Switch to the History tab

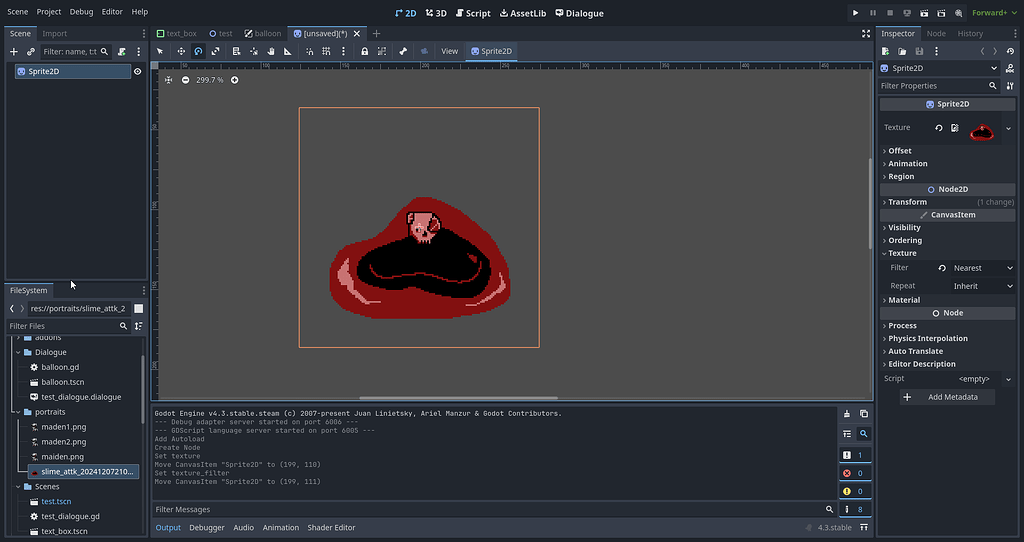coord(970,33)
